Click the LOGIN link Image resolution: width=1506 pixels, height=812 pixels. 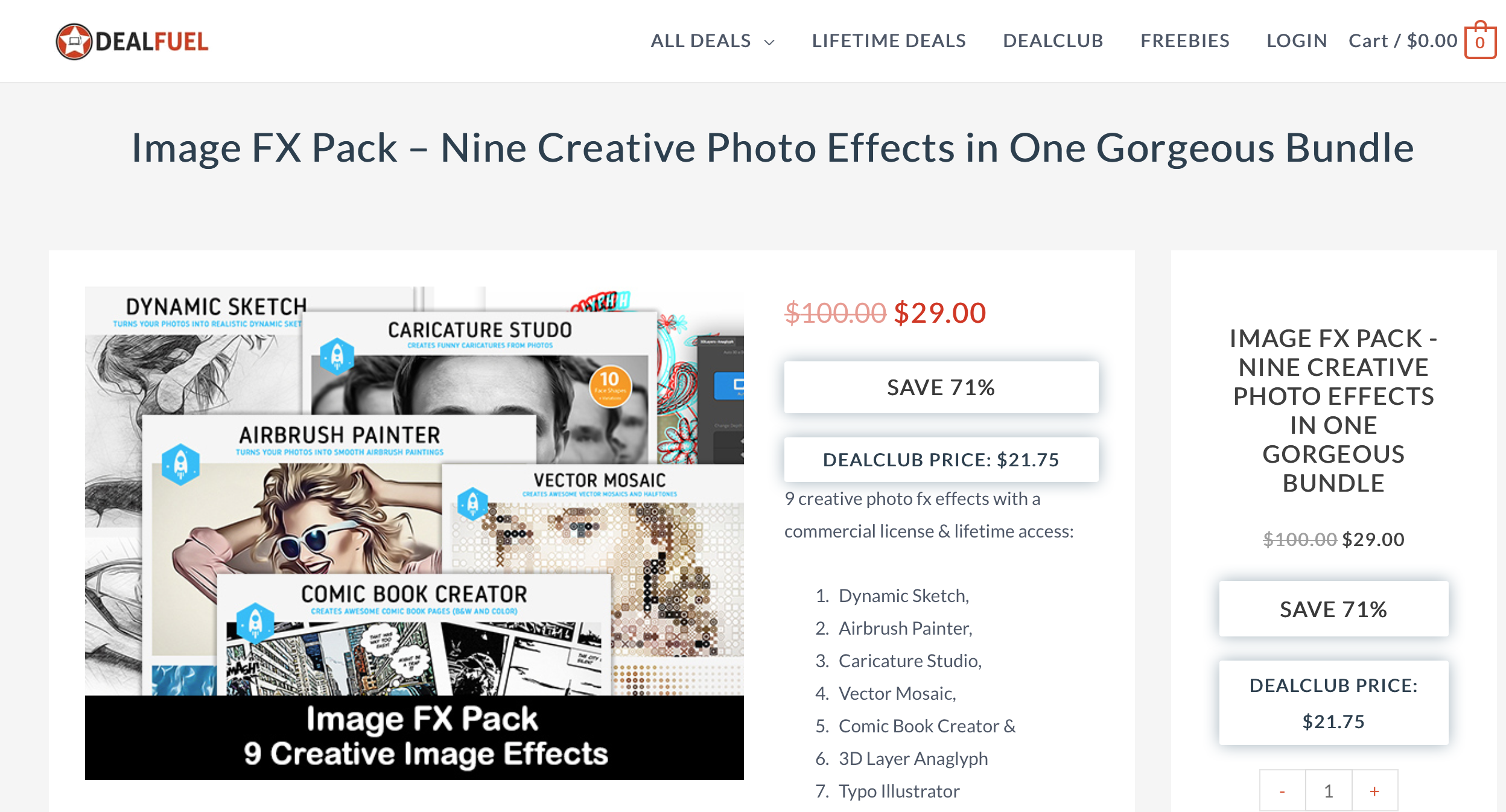point(1297,40)
